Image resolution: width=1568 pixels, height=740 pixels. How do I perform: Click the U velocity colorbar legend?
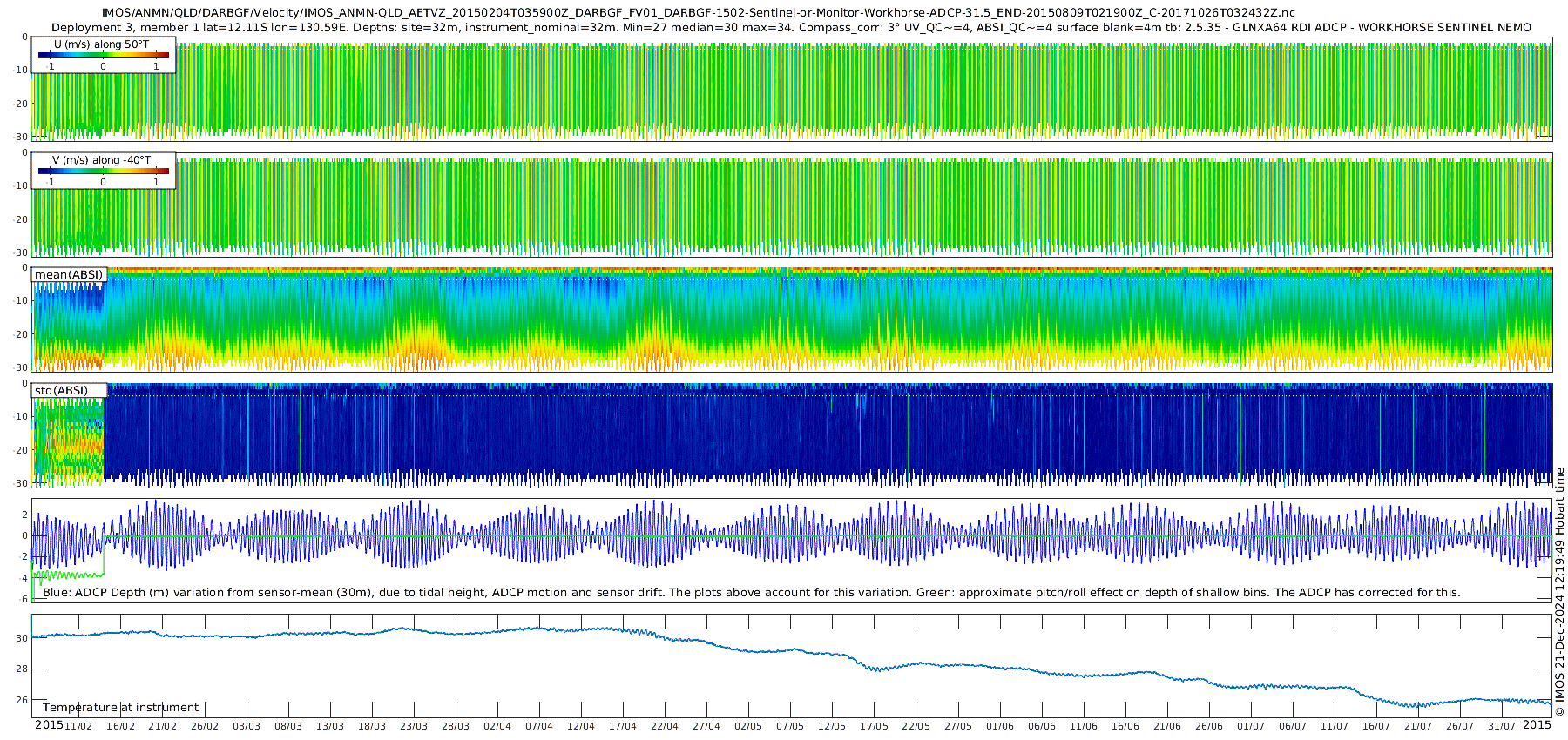pyautogui.click(x=103, y=56)
